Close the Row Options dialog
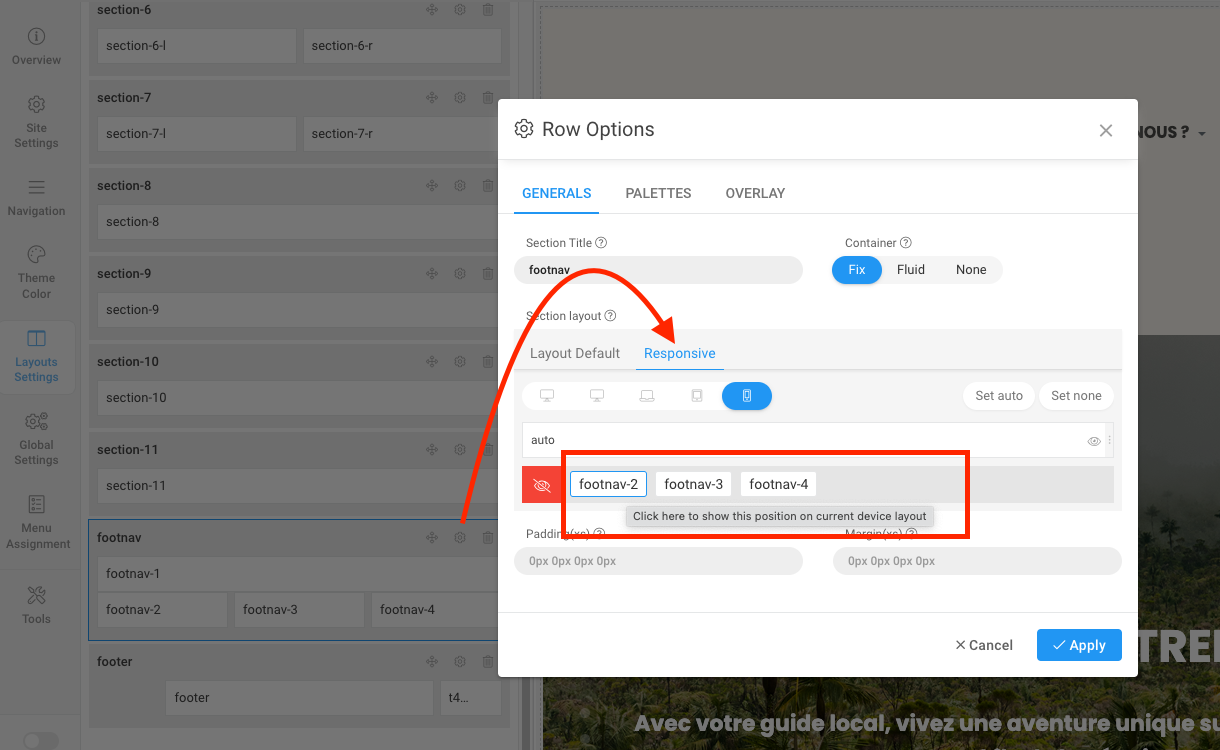The width and height of the screenshot is (1220, 750). coord(1106,130)
